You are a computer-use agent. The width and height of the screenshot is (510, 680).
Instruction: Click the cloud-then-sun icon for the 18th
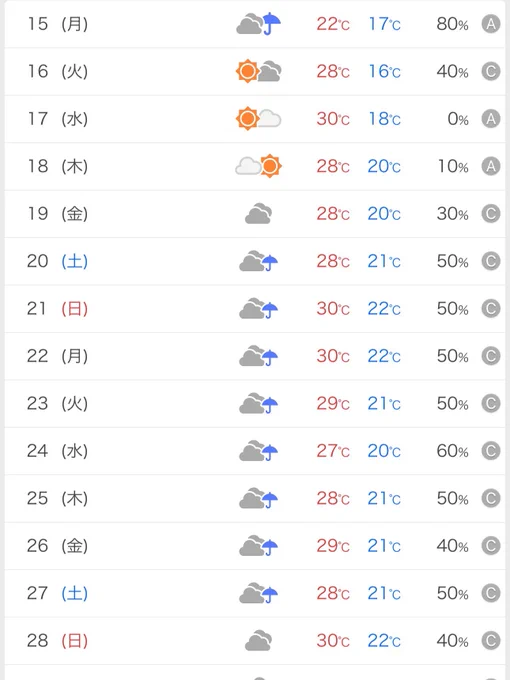click(x=258, y=166)
